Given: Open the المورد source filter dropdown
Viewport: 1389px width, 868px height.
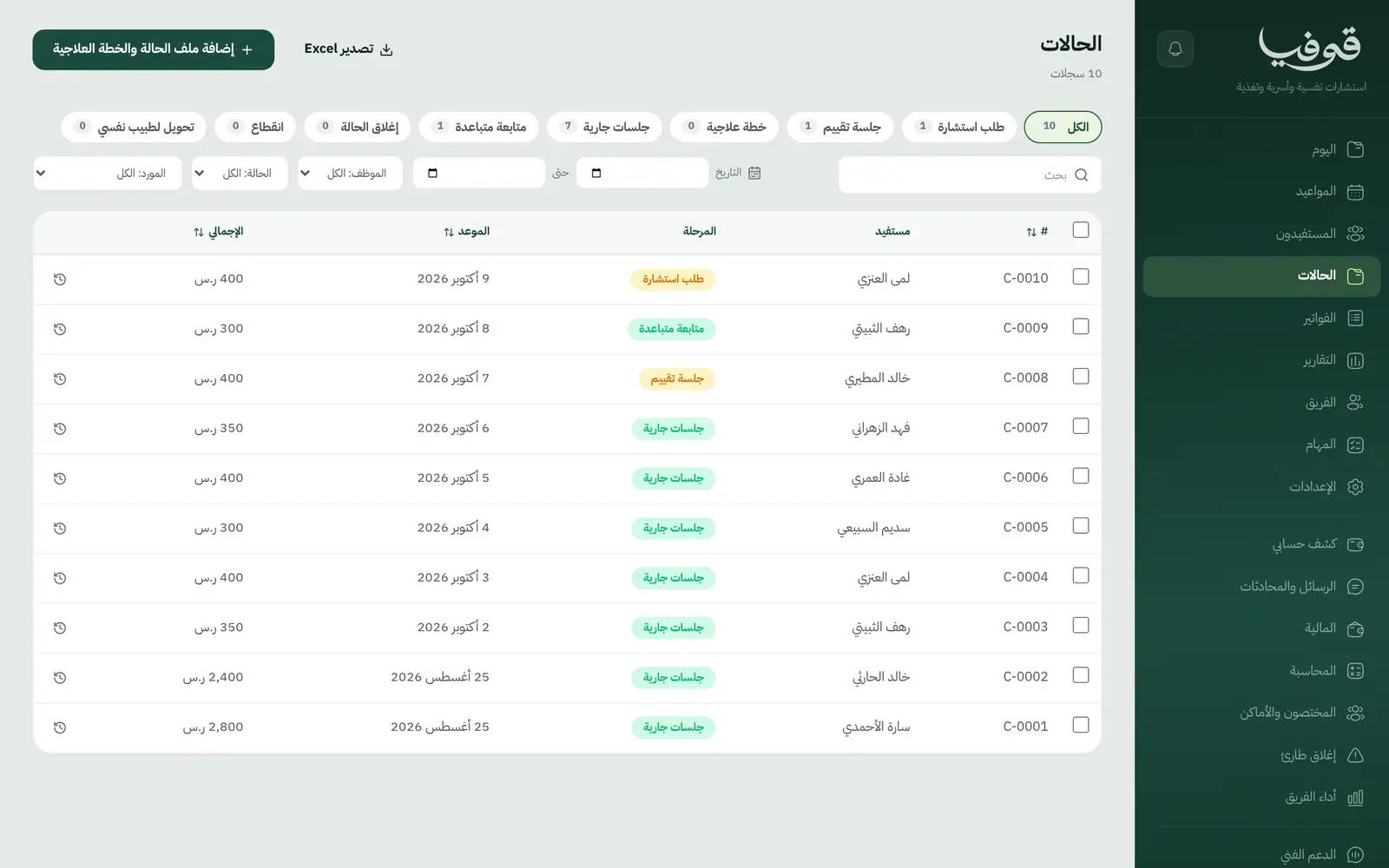Looking at the screenshot, I should pos(108,174).
